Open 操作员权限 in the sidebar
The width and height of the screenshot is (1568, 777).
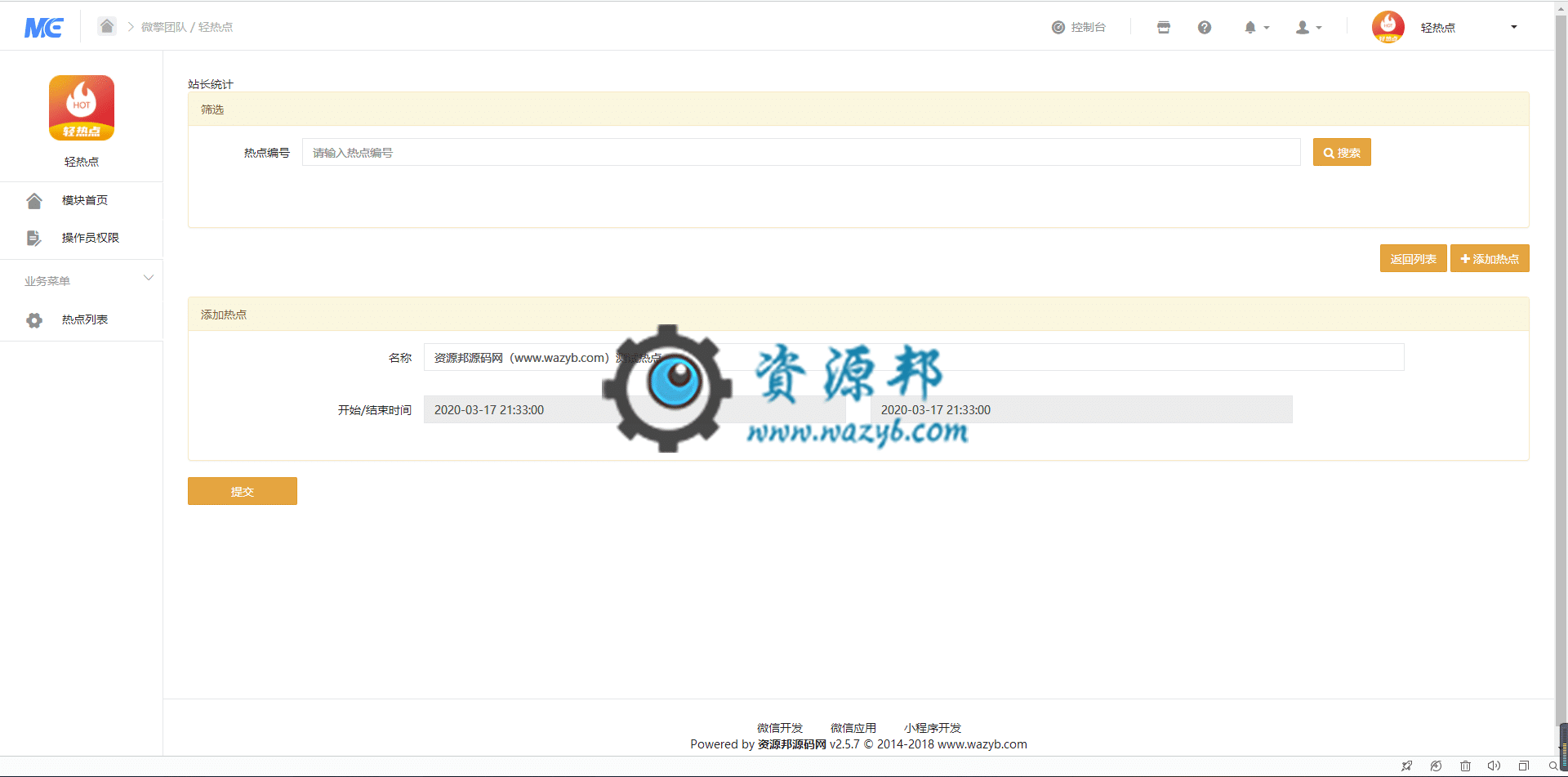[x=91, y=238]
